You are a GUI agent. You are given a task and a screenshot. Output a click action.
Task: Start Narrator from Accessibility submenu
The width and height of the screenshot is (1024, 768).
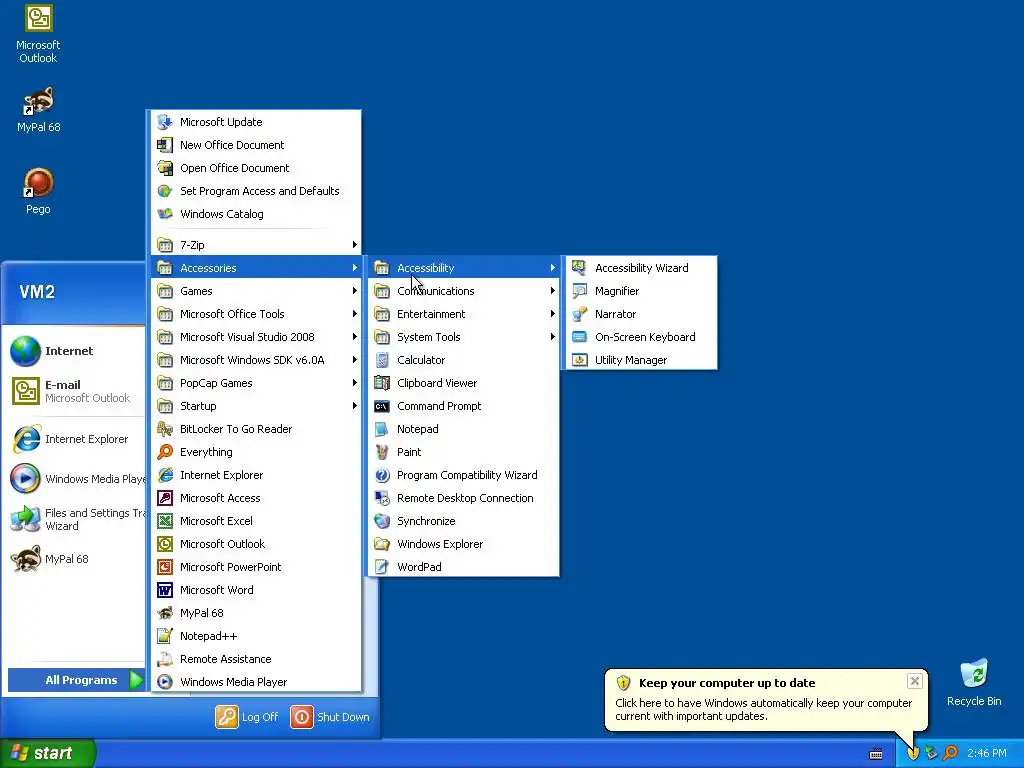point(641,313)
